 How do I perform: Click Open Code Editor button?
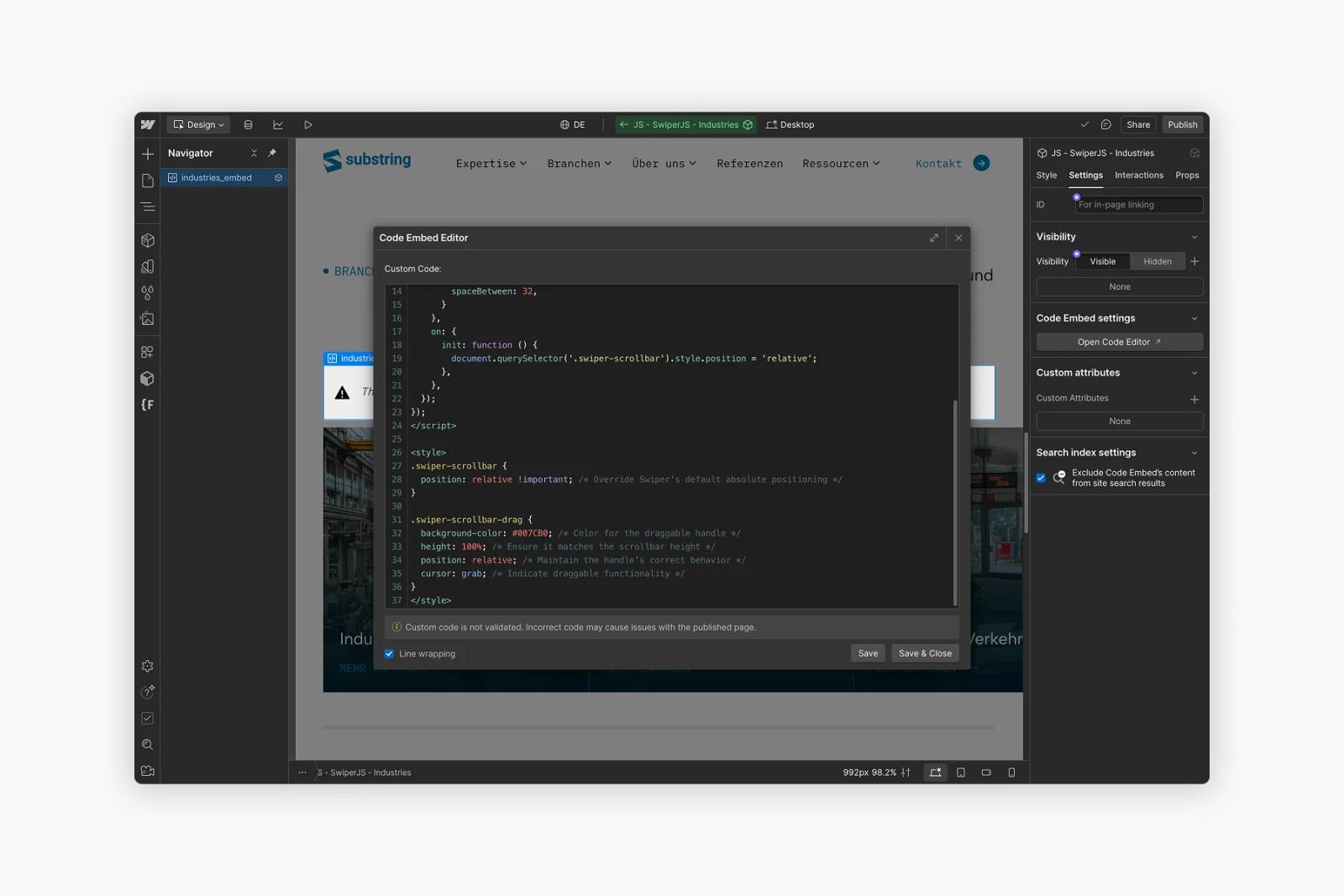pyautogui.click(x=1119, y=342)
